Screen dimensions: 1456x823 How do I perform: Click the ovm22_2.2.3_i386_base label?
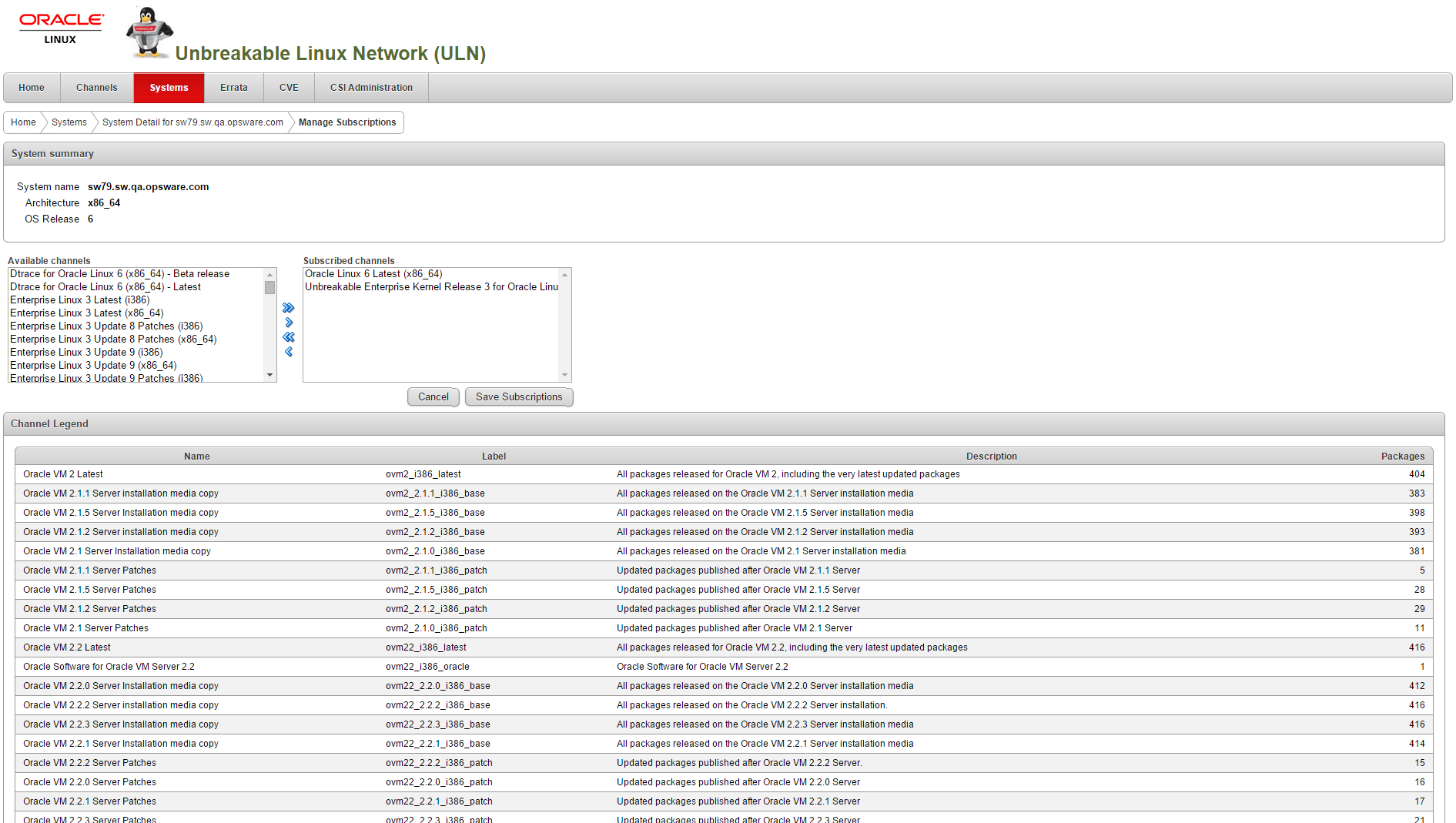point(438,724)
